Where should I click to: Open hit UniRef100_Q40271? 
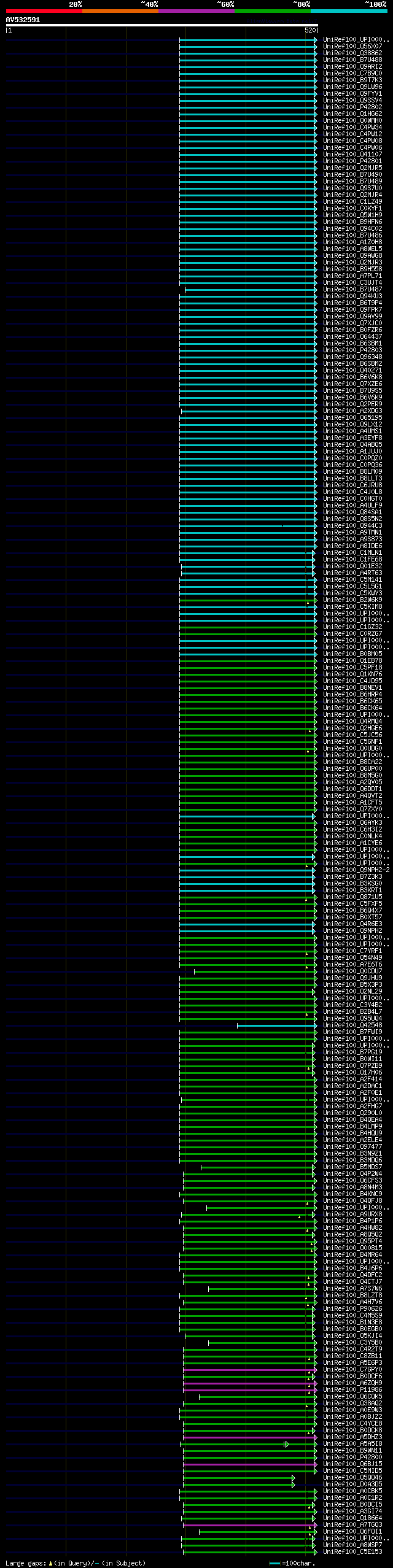(x=352, y=371)
